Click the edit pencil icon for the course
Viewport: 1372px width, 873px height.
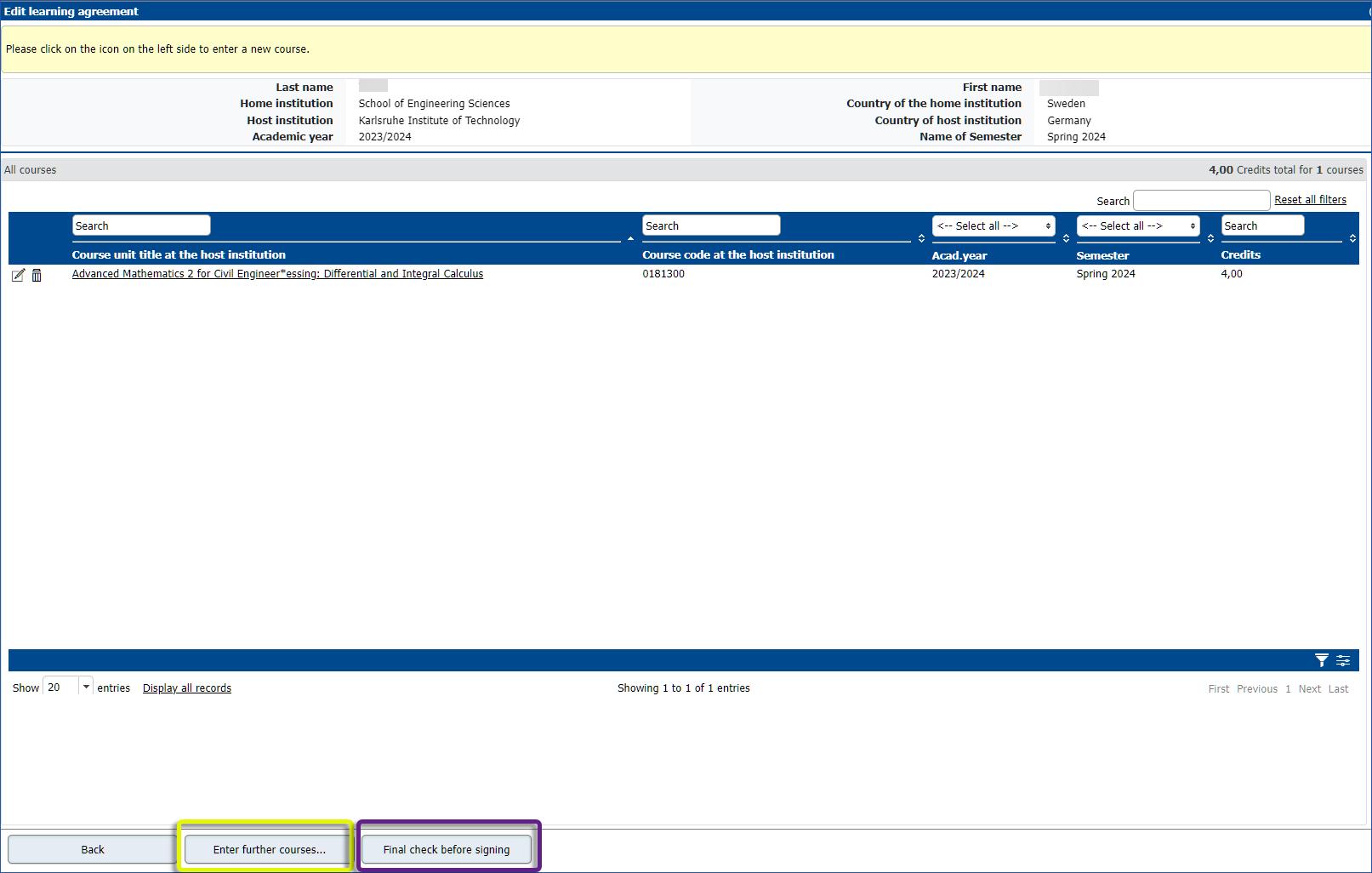click(x=18, y=275)
